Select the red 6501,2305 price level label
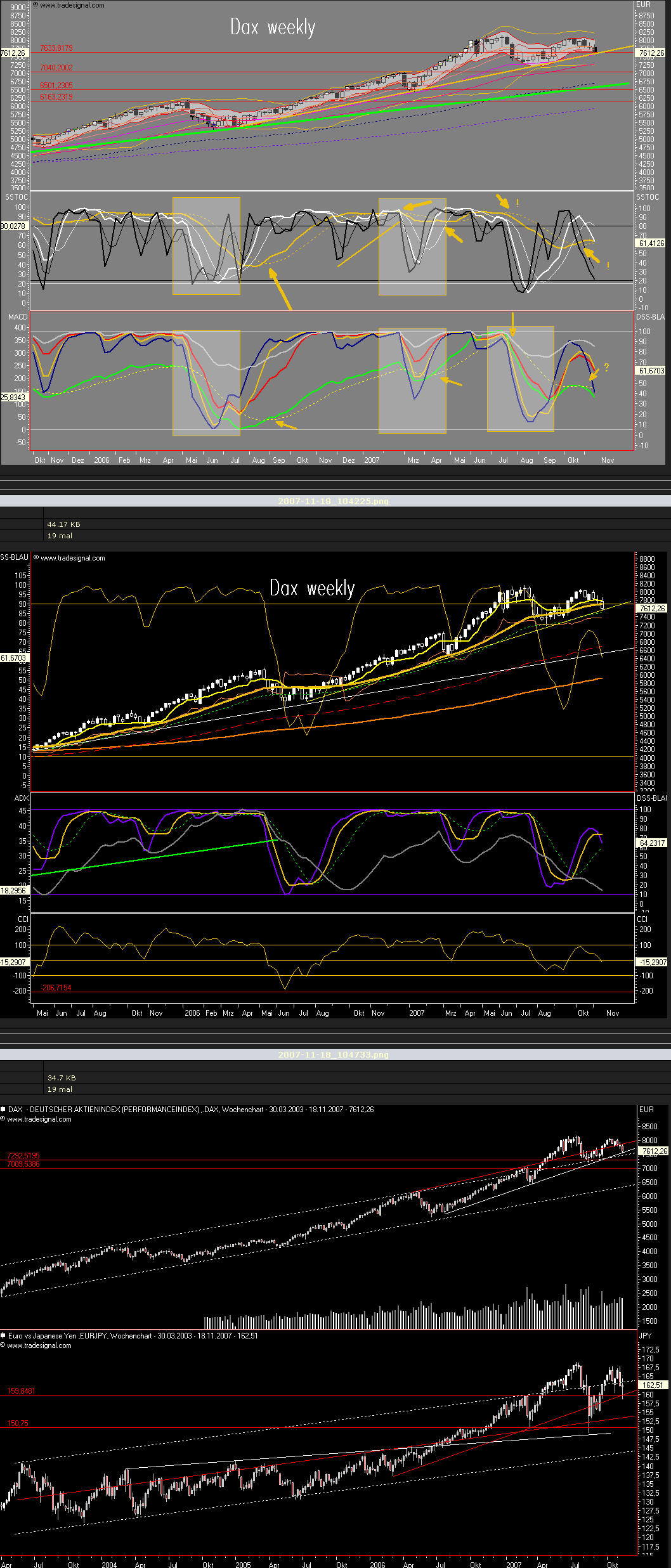This screenshot has height=1568, width=671. 56,86
